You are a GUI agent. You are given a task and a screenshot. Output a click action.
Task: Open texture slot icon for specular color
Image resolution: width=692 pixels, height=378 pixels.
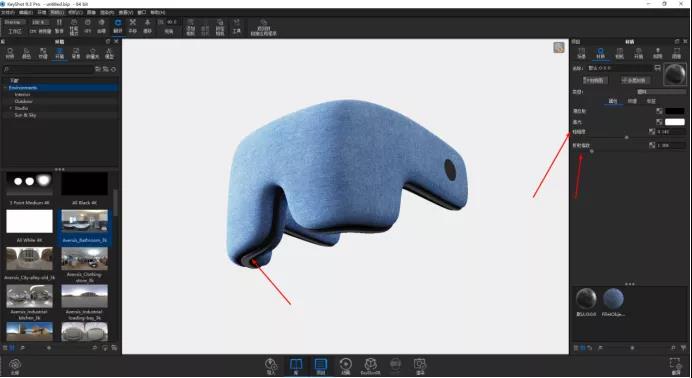(659, 122)
